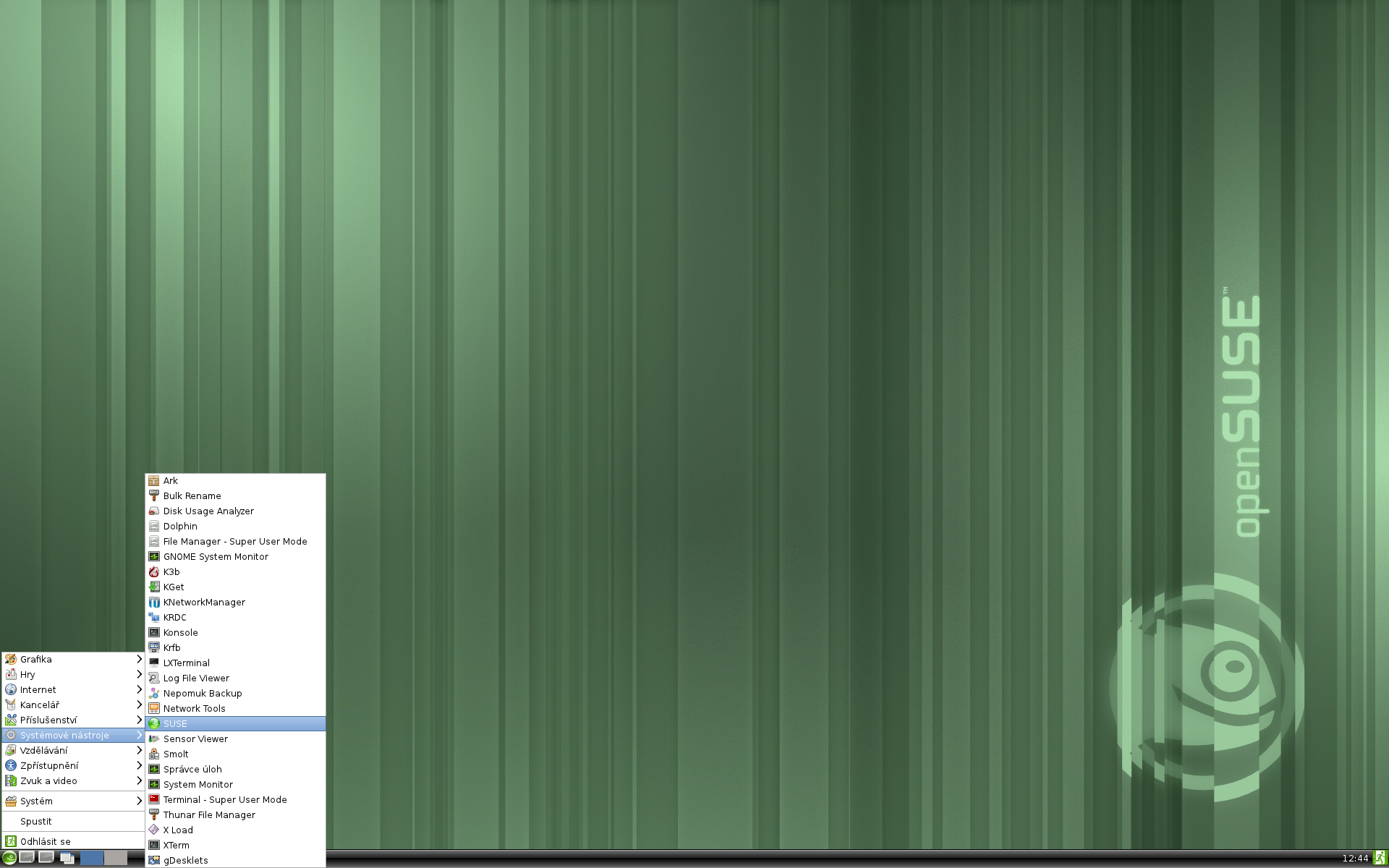Viewport: 1389px width, 868px height.
Task: Click the "Zpřístupnění" label
Action: point(49,765)
